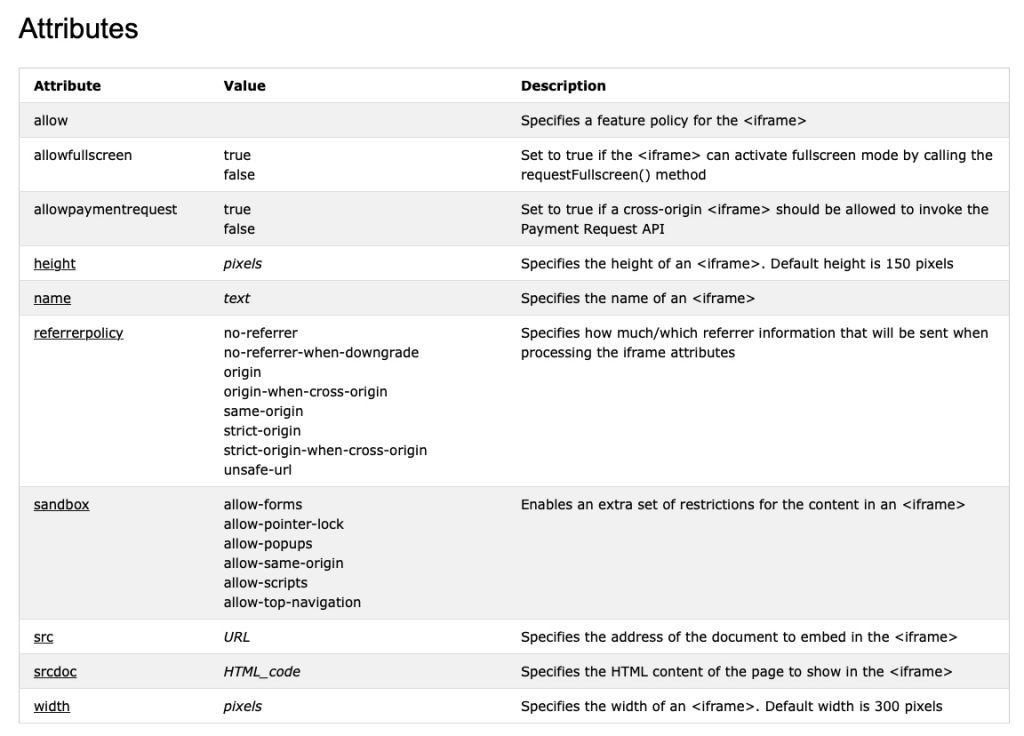Open the srcdoc attribute link
Image resolution: width=1024 pixels, height=736 pixels.
(x=56, y=672)
